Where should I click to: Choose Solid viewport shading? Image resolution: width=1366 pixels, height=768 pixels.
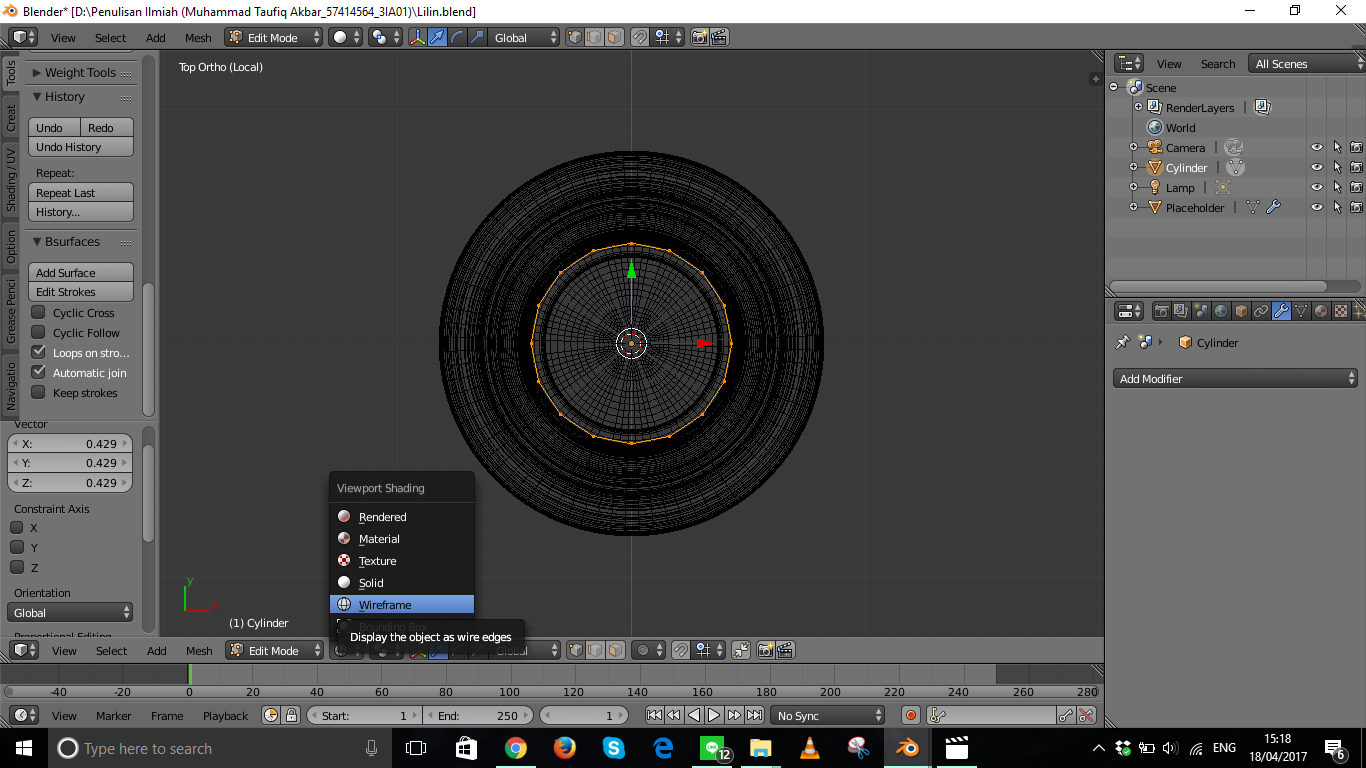point(402,583)
